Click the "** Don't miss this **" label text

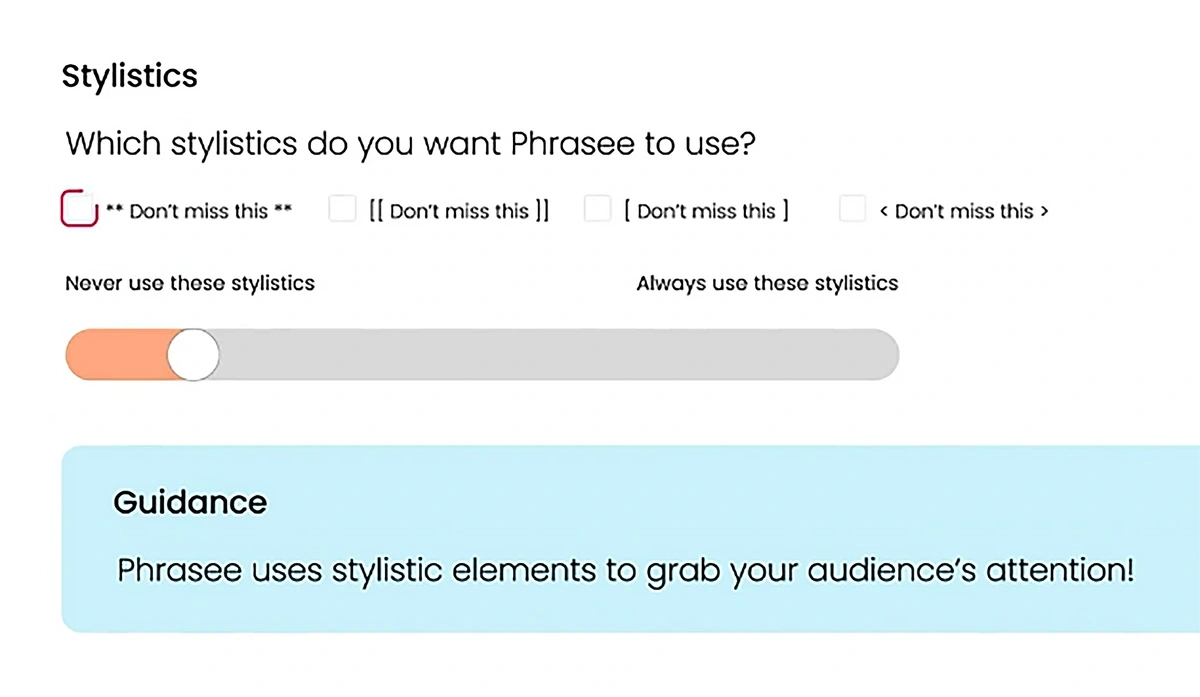[199, 211]
